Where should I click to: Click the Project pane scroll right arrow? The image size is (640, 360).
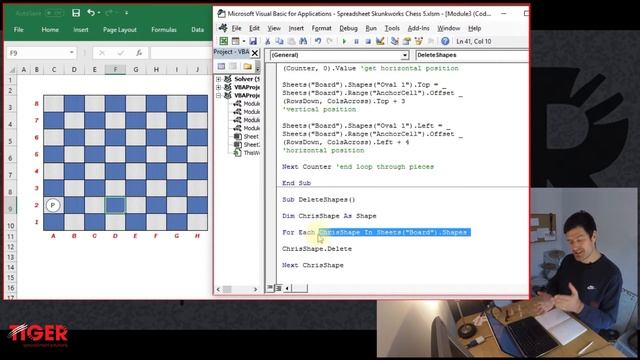tap(256, 289)
